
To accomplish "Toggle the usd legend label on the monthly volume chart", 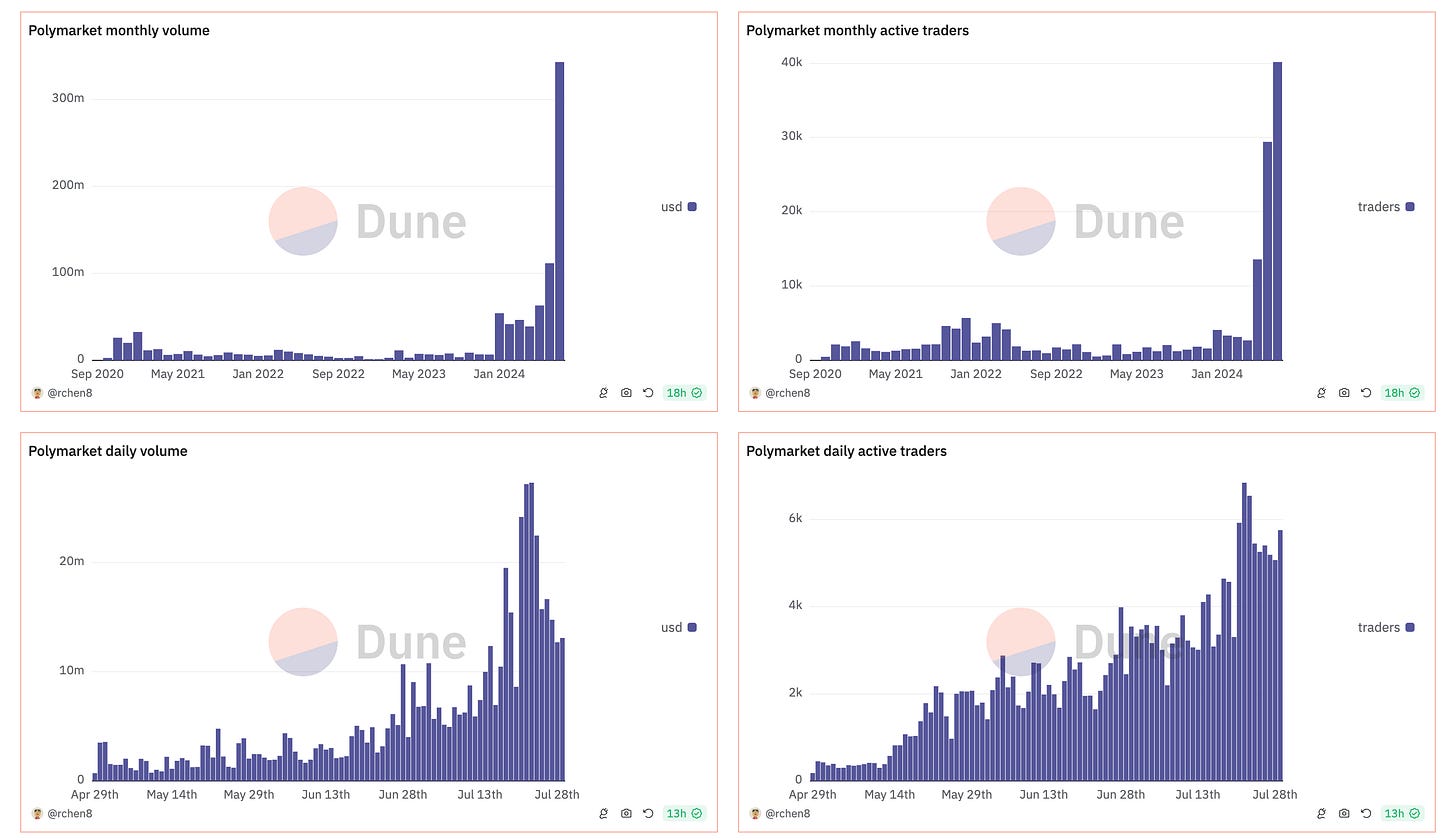I will 671,207.
